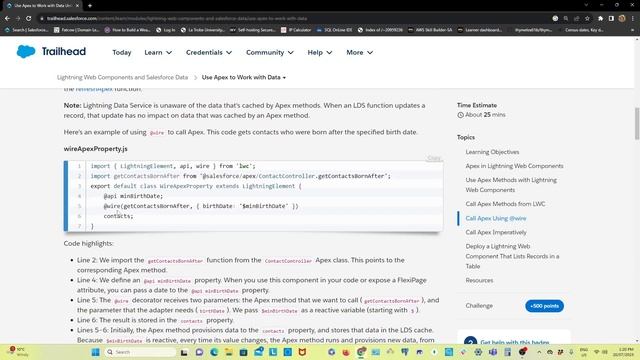
Task: Open the 'Learner dashboard' bookmark
Action: (x=479, y=30)
